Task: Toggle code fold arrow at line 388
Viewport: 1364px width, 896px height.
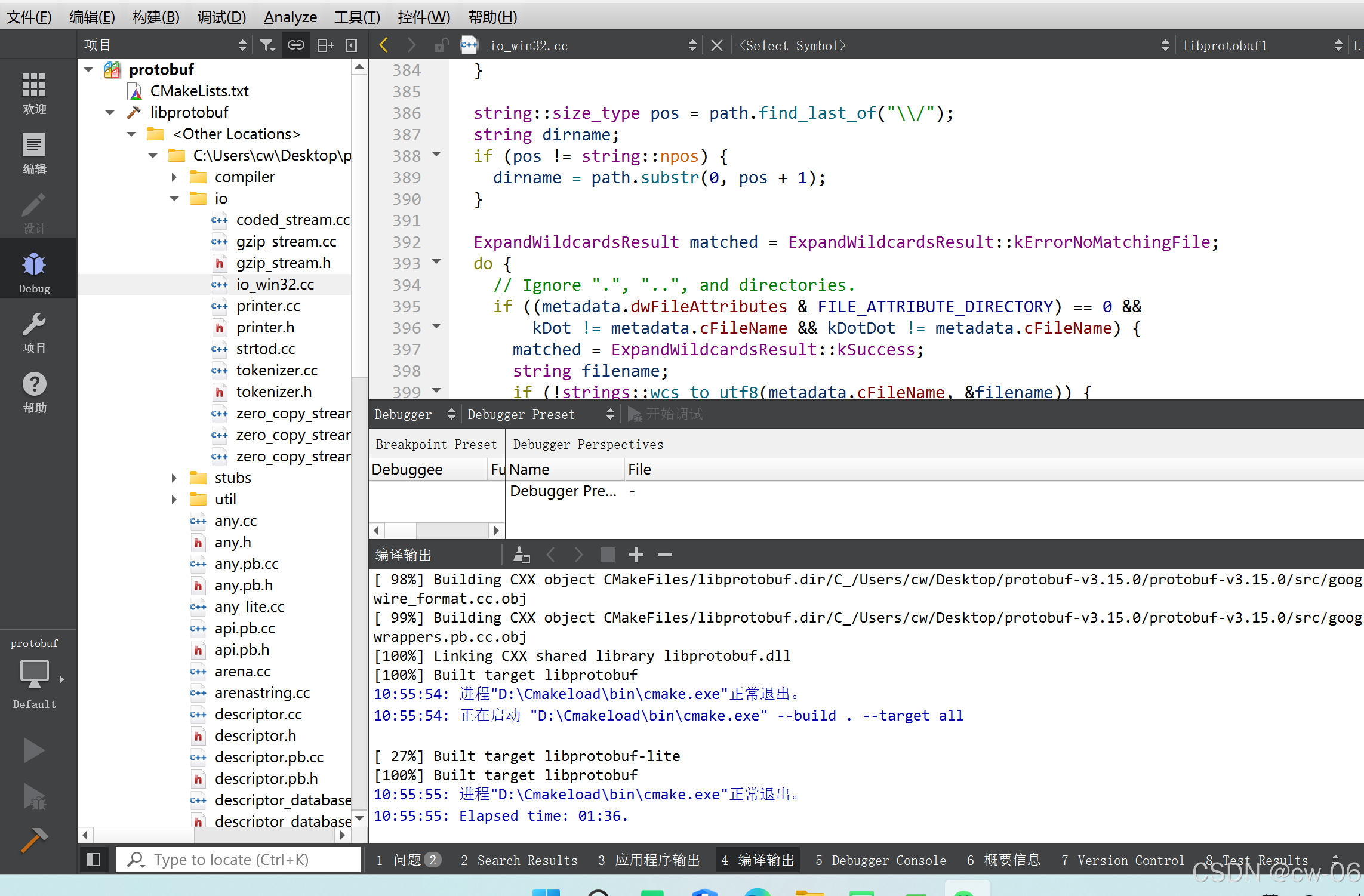Action: coord(437,155)
